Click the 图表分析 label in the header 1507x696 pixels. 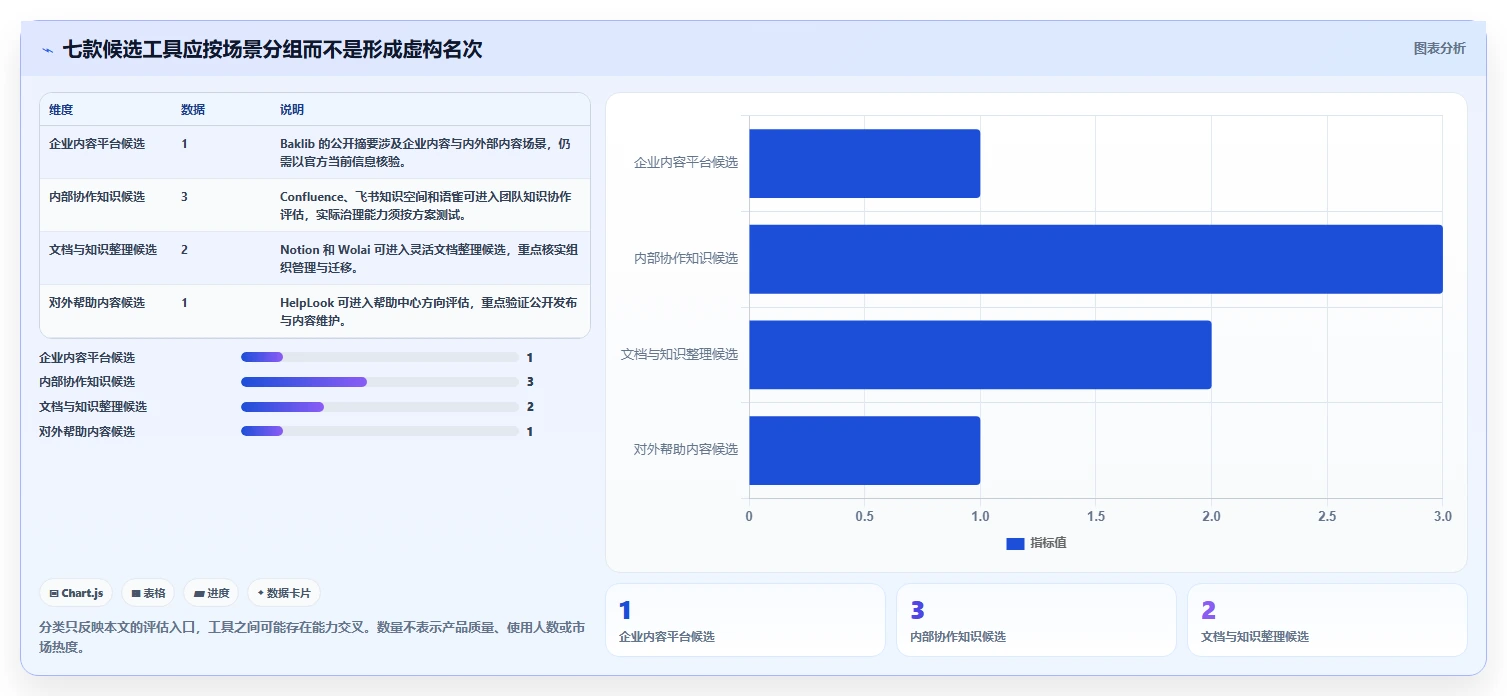coord(1439,48)
